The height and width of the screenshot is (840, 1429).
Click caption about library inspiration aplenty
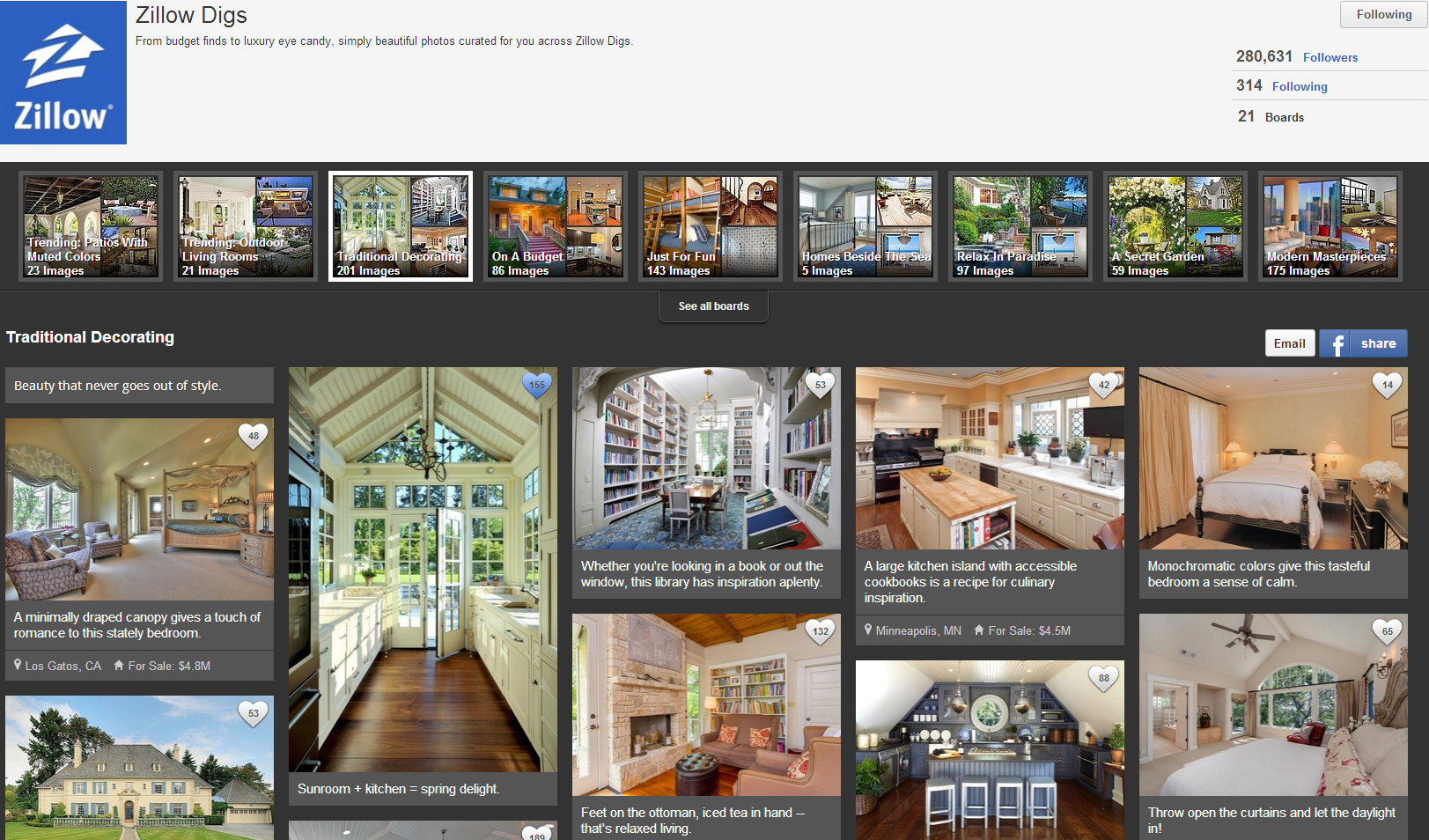(702, 574)
